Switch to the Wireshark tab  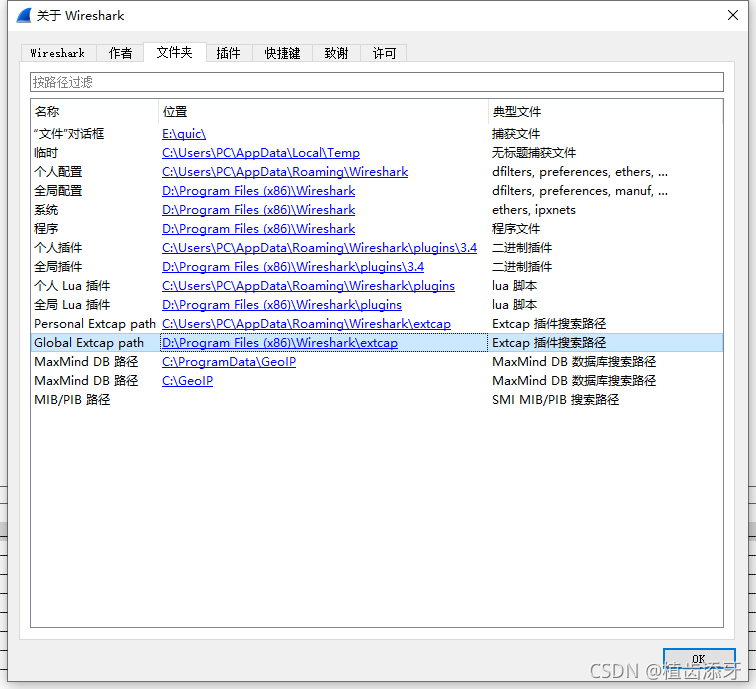[x=58, y=53]
